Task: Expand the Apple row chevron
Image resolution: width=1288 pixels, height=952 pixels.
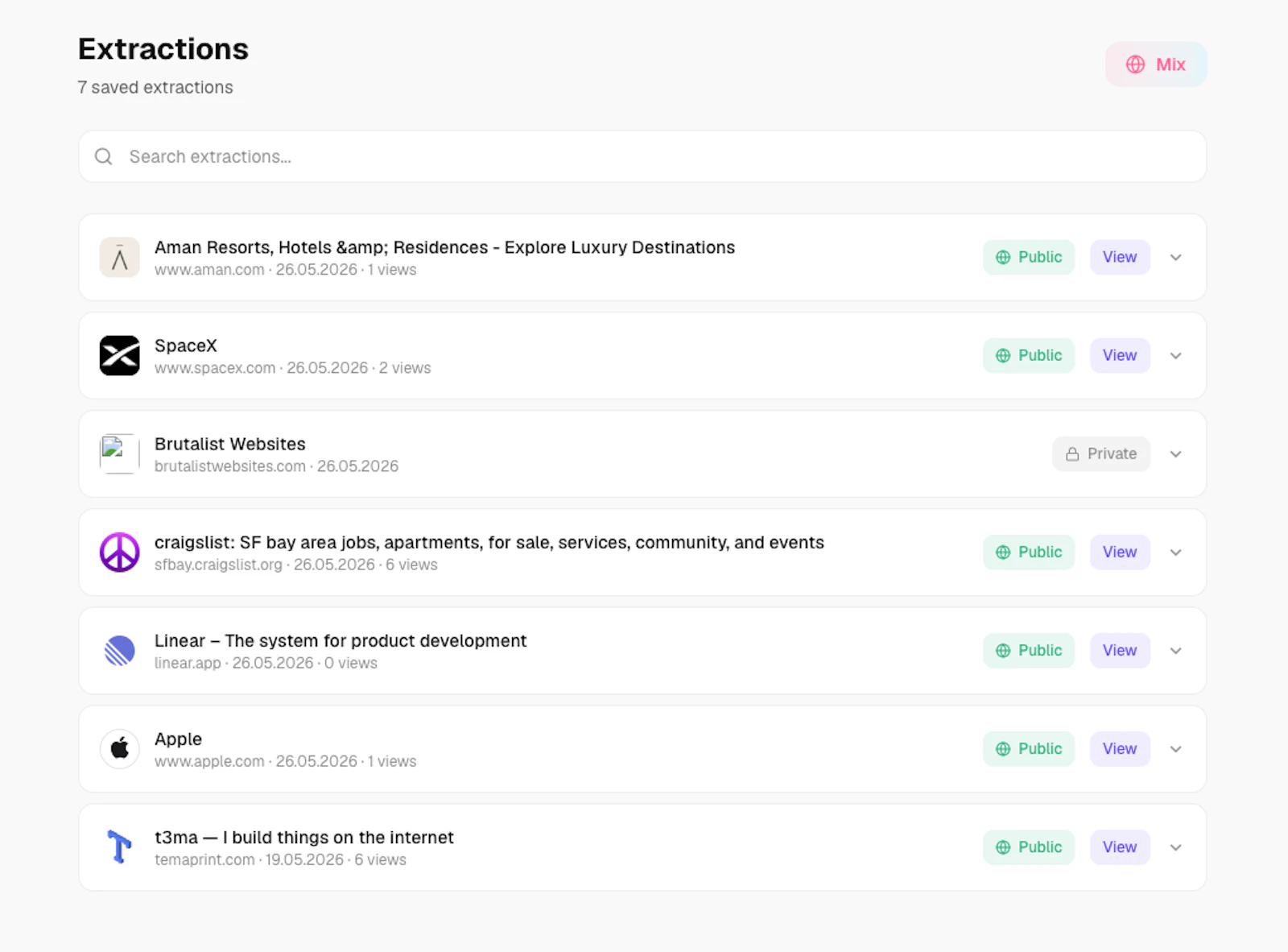Action: tap(1176, 749)
